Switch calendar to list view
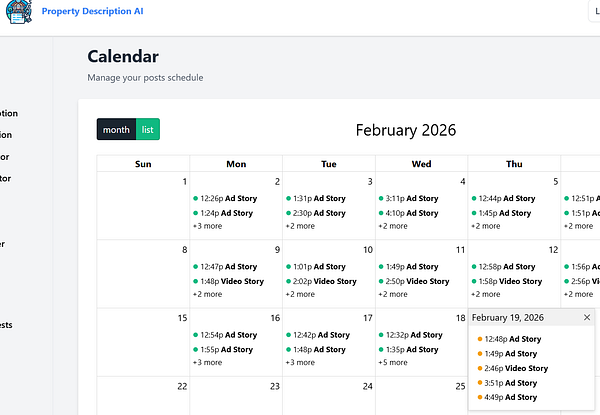 tap(147, 129)
